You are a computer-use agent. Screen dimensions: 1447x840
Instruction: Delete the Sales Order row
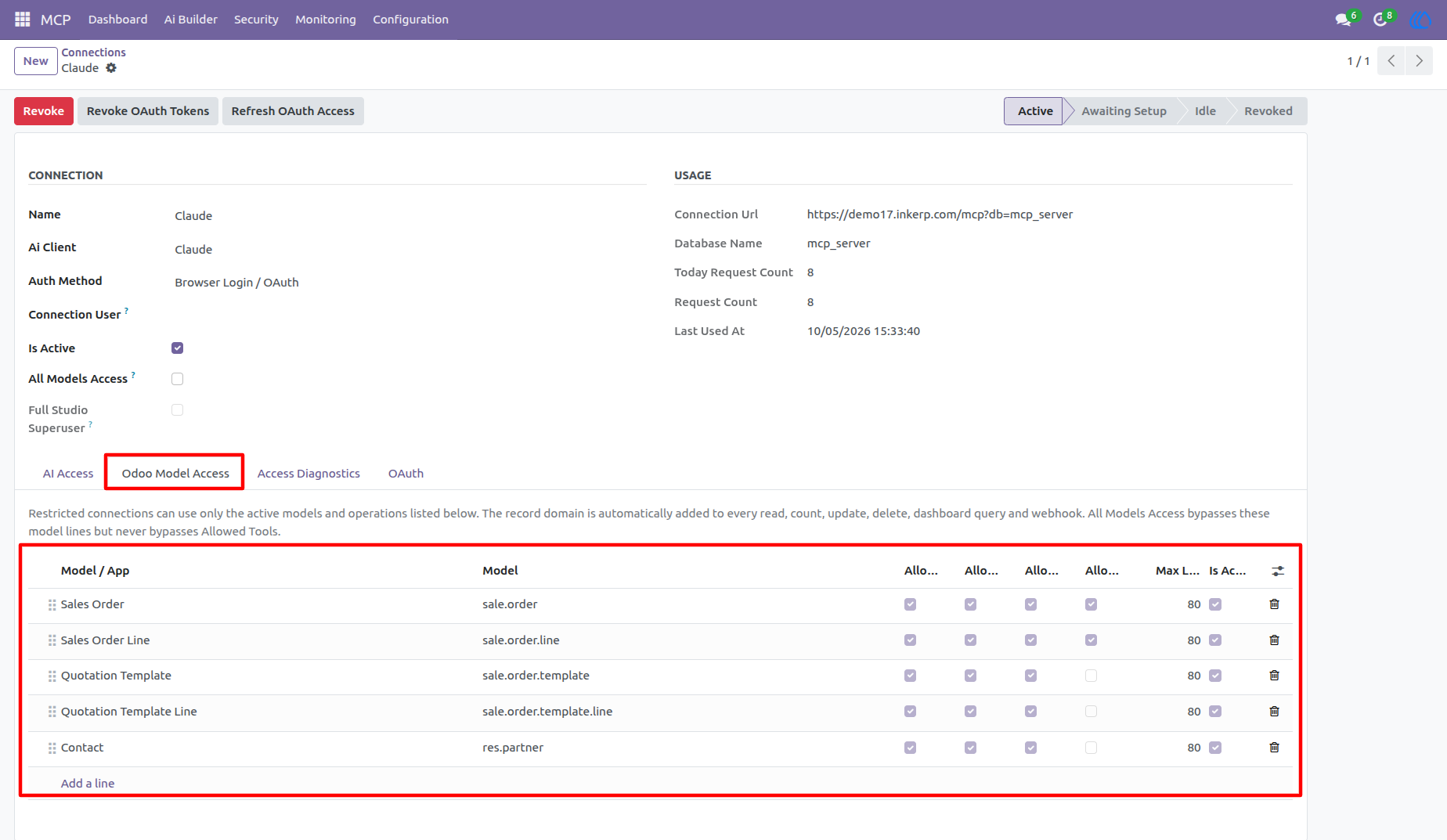1274,604
